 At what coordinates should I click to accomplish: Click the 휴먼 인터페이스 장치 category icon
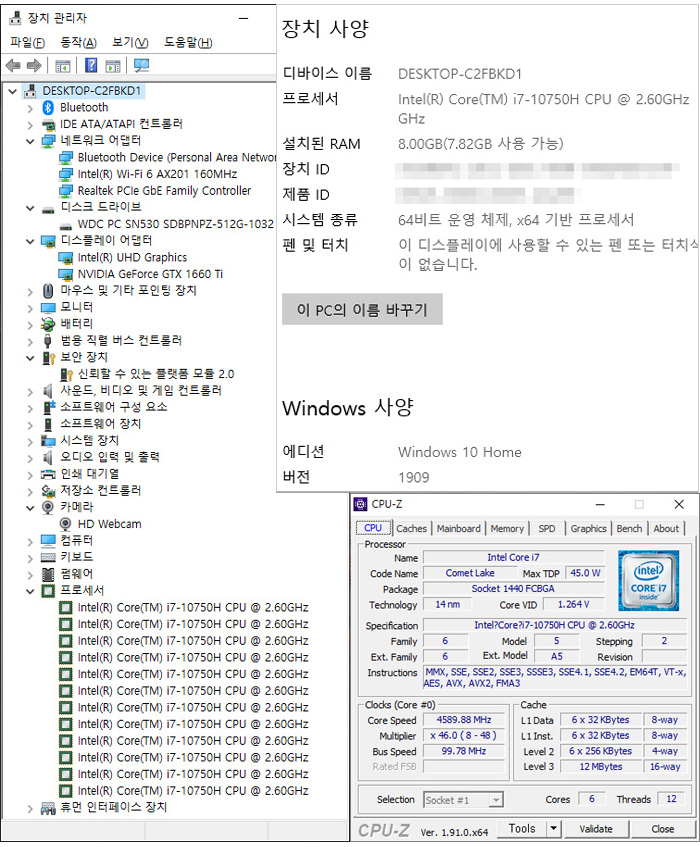coord(48,808)
